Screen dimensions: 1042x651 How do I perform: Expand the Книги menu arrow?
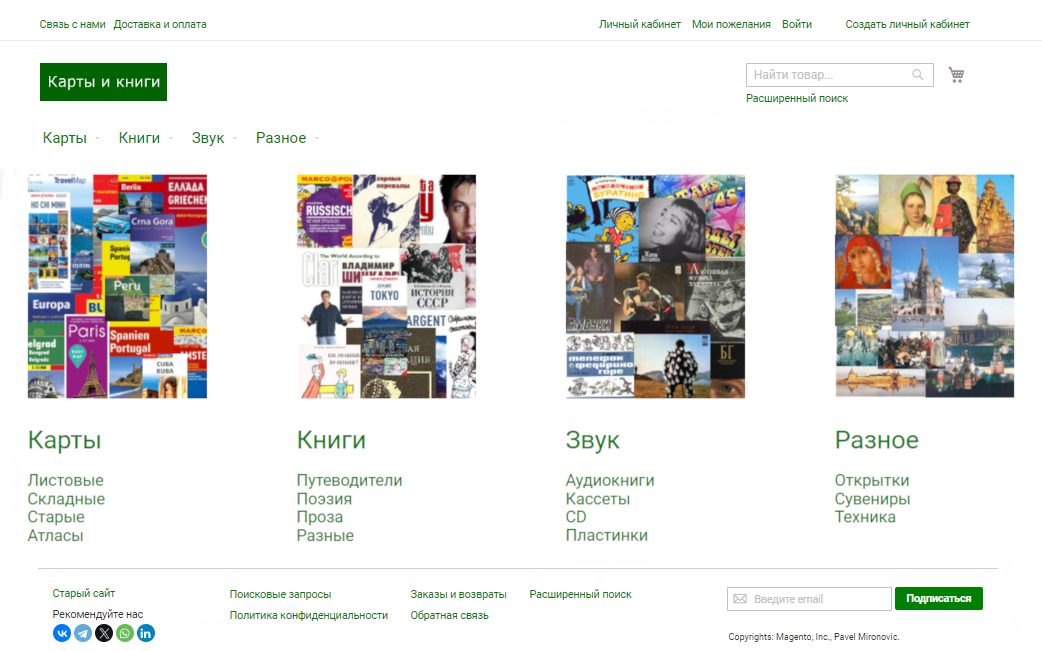[171, 138]
